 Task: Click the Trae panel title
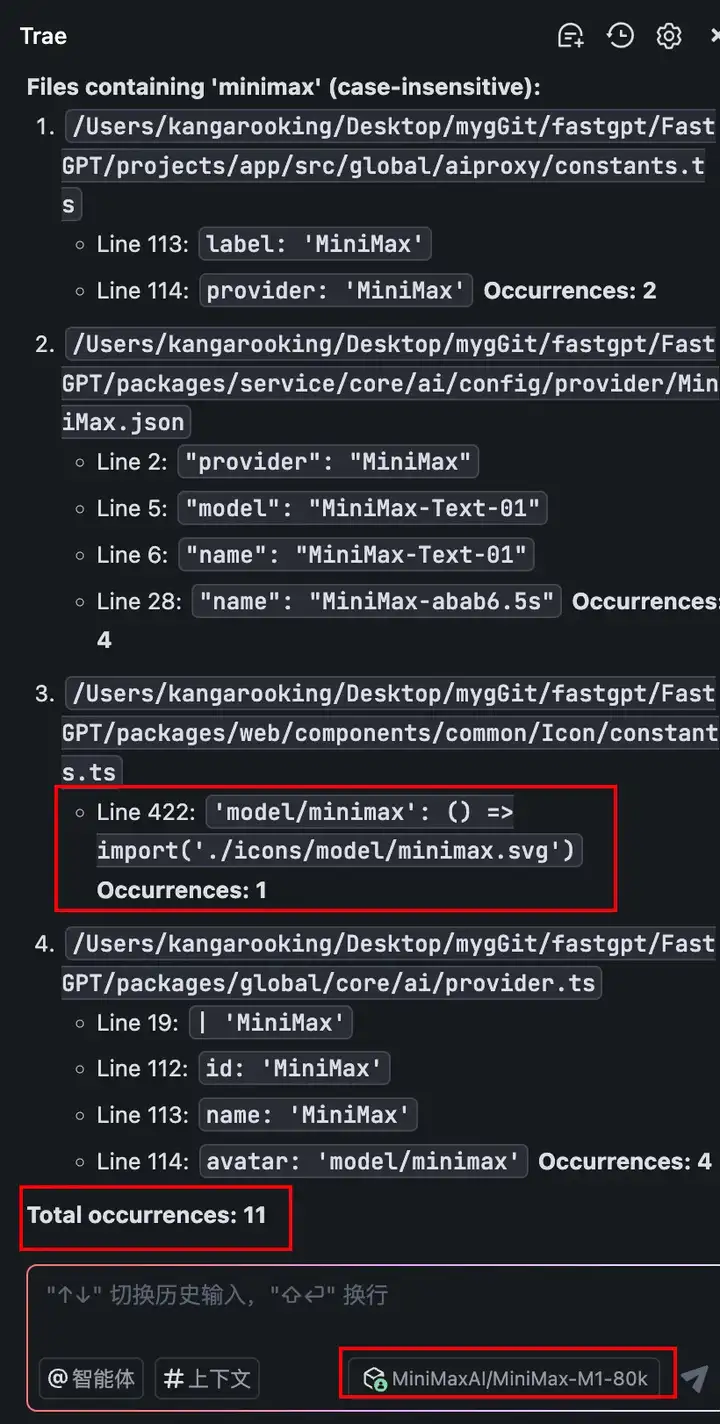[x=43, y=36]
